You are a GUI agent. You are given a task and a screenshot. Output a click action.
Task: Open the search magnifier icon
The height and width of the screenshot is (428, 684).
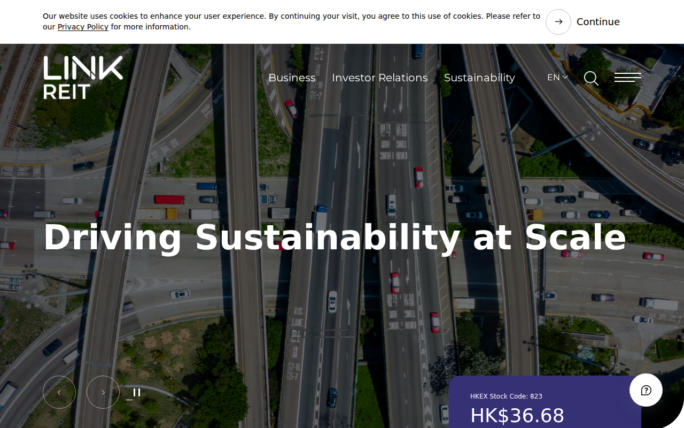coord(591,78)
